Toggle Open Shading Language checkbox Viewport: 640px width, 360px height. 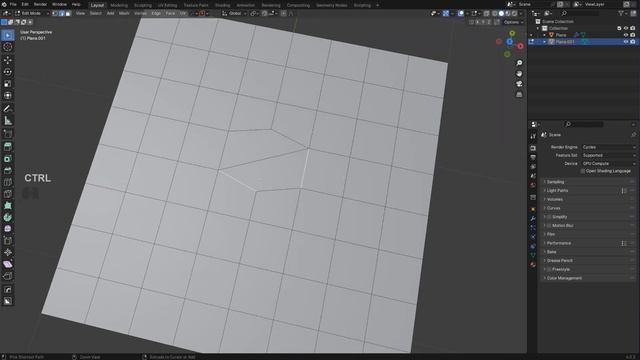click(x=582, y=171)
